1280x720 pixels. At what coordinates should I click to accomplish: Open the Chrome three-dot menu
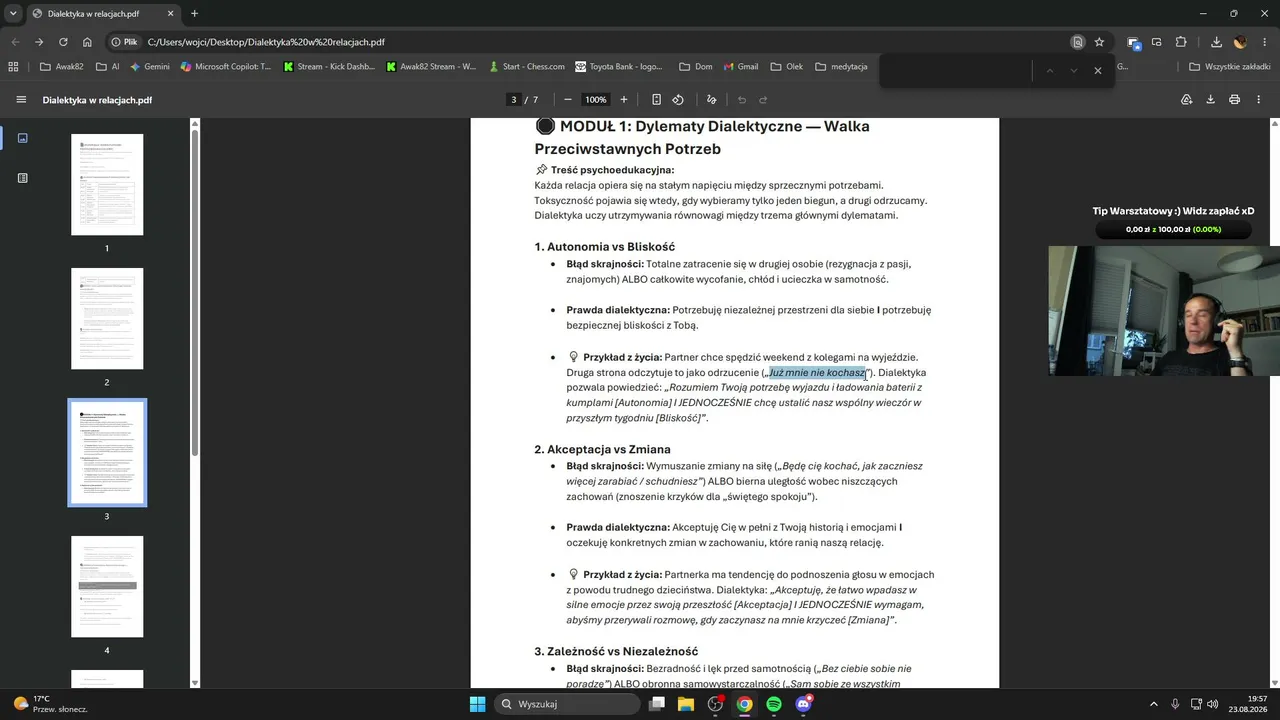tap(1264, 42)
